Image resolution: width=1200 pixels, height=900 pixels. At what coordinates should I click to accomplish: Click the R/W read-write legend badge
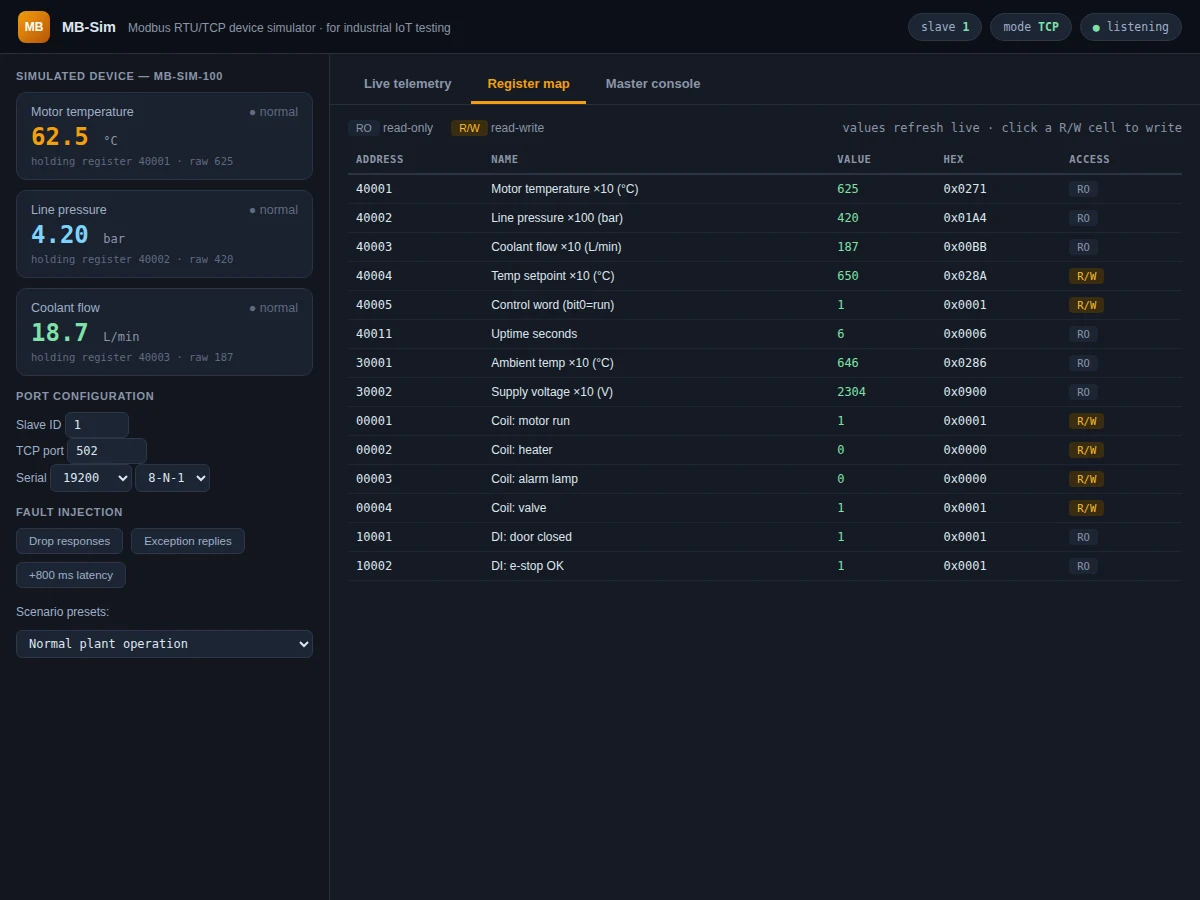click(469, 128)
